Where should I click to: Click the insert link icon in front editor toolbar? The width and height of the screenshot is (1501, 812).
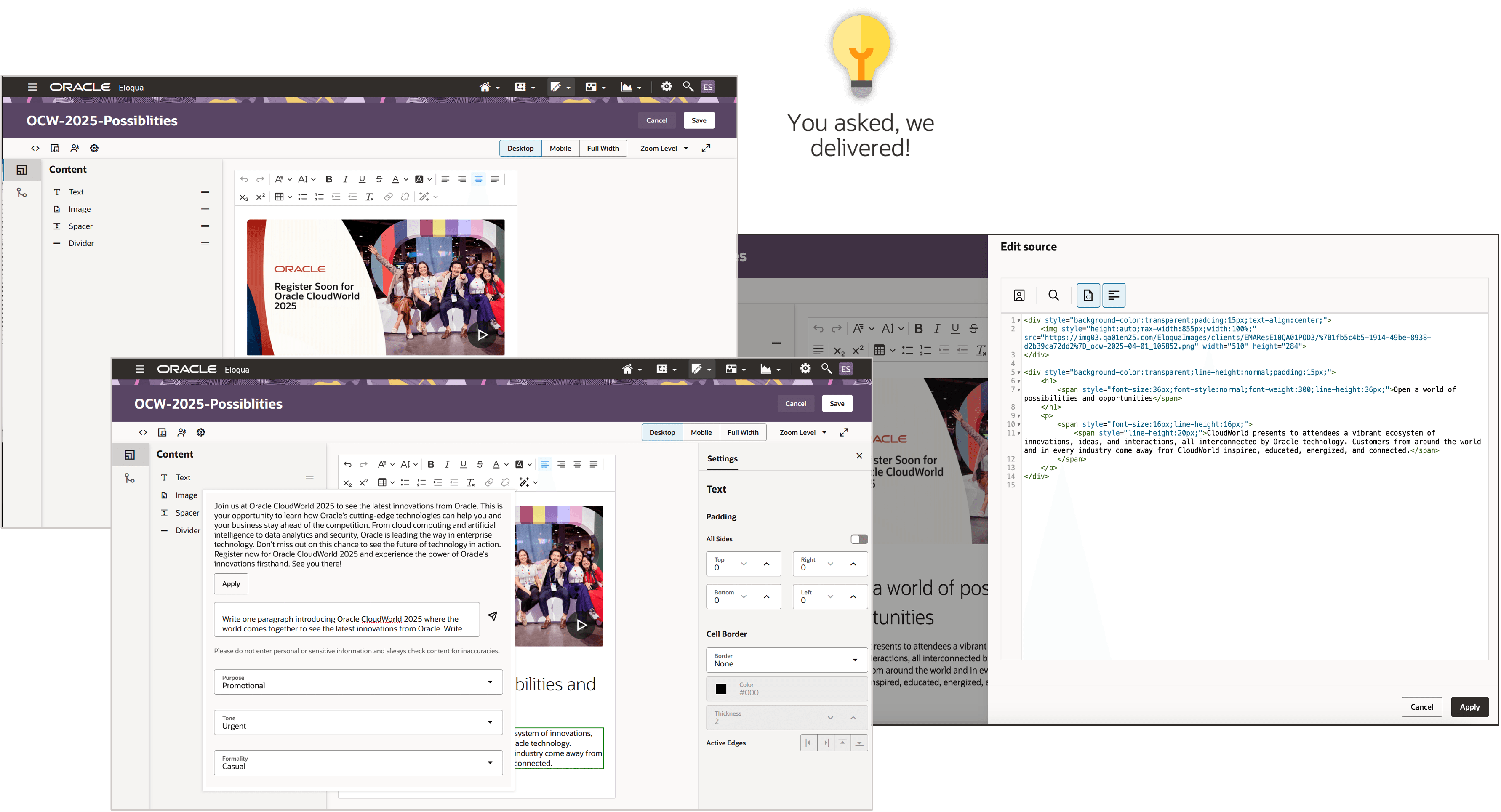[x=489, y=482]
